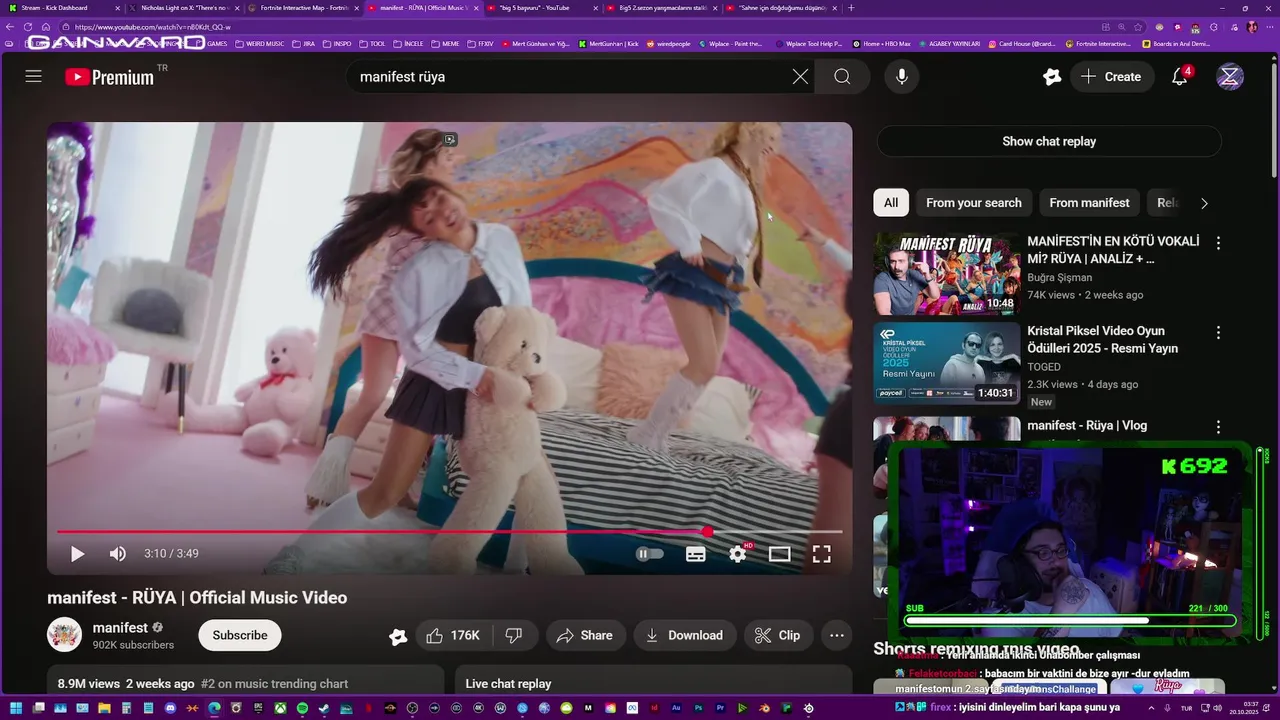The image size is (1280, 720).
Task: Download the video
Action: (685, 635)
